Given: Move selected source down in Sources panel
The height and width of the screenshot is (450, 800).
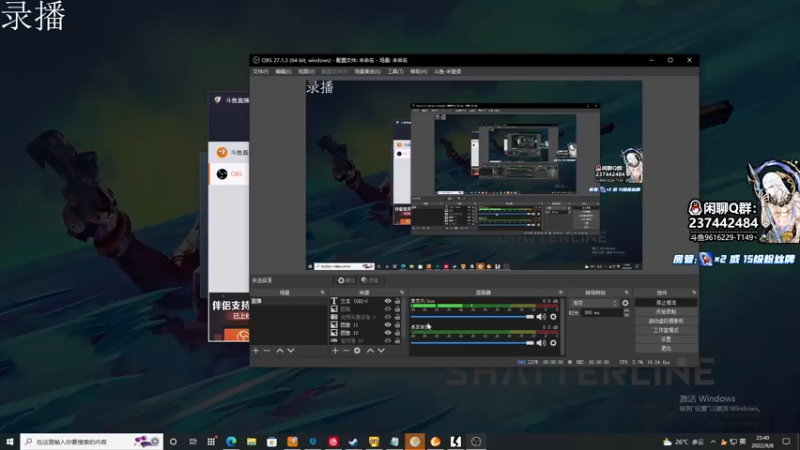Looking at the screenshot, I should click(381, 351).
